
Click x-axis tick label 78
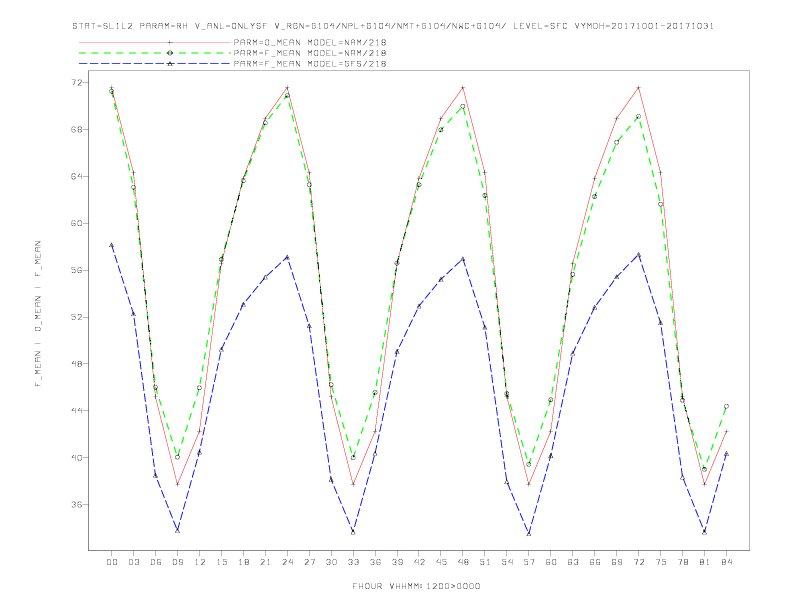click(x=682, y=562)
